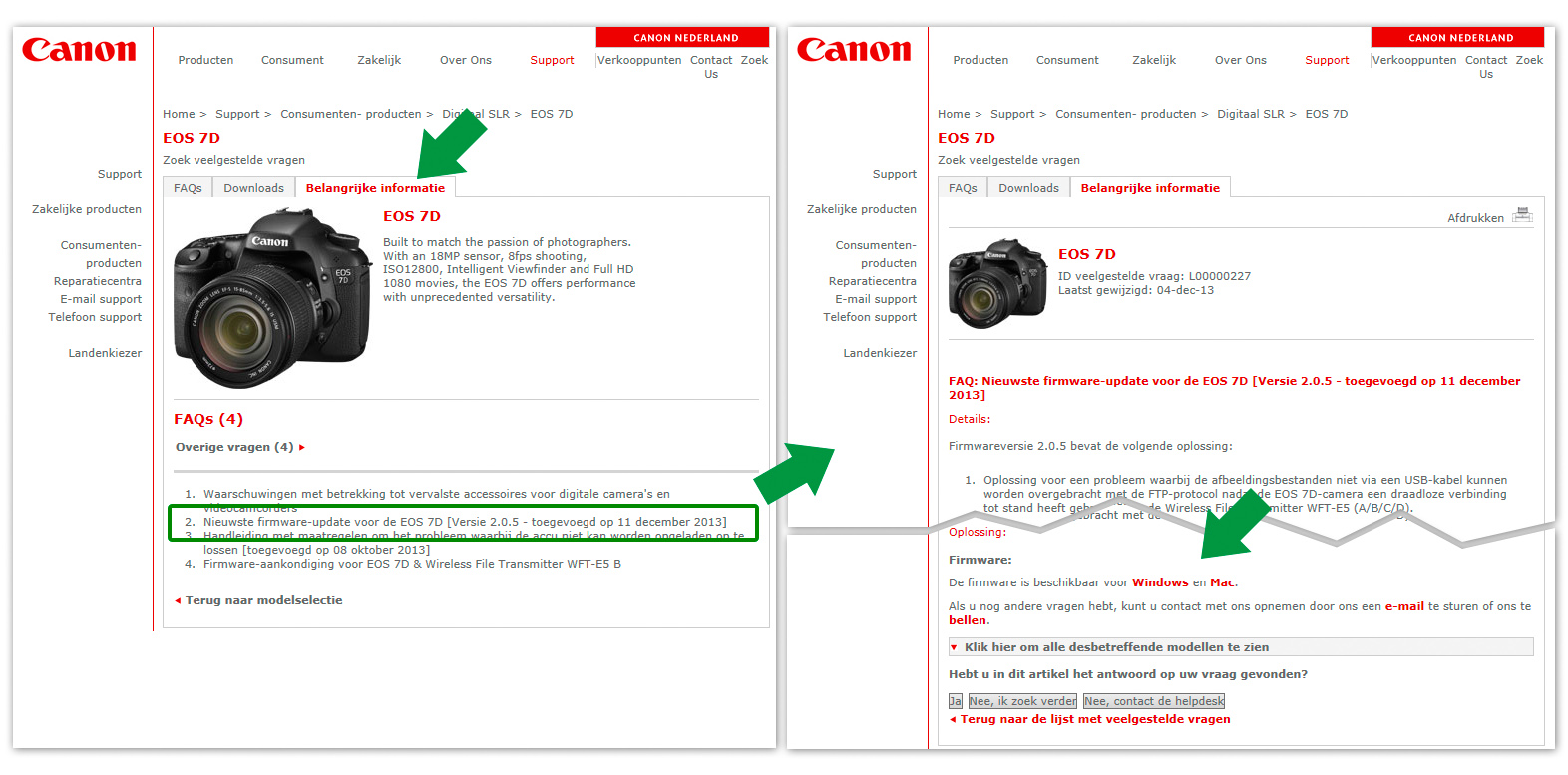Open Zakelijk menu in left page
This screenshot has width=1568, height=775.
[x=379, y=60]
